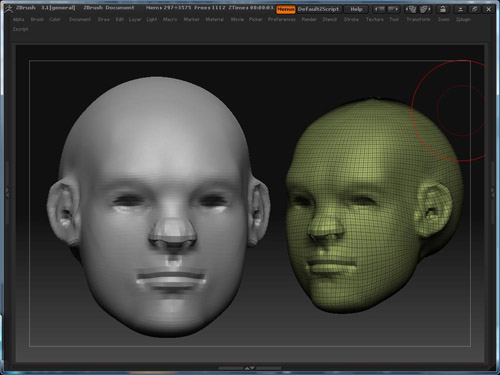
Task: Toggle the orange Menus button
Action: point(286,9)
